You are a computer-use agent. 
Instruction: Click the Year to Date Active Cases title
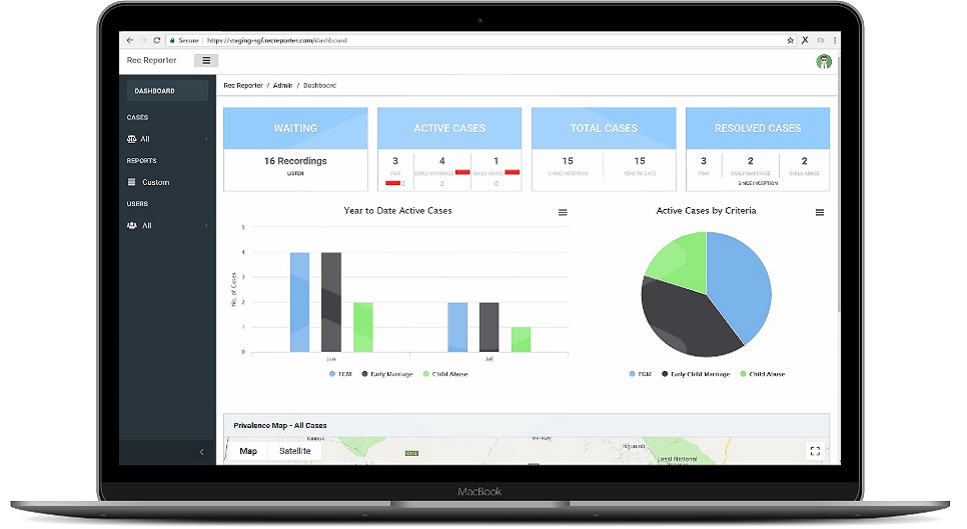tap(398, 211)
